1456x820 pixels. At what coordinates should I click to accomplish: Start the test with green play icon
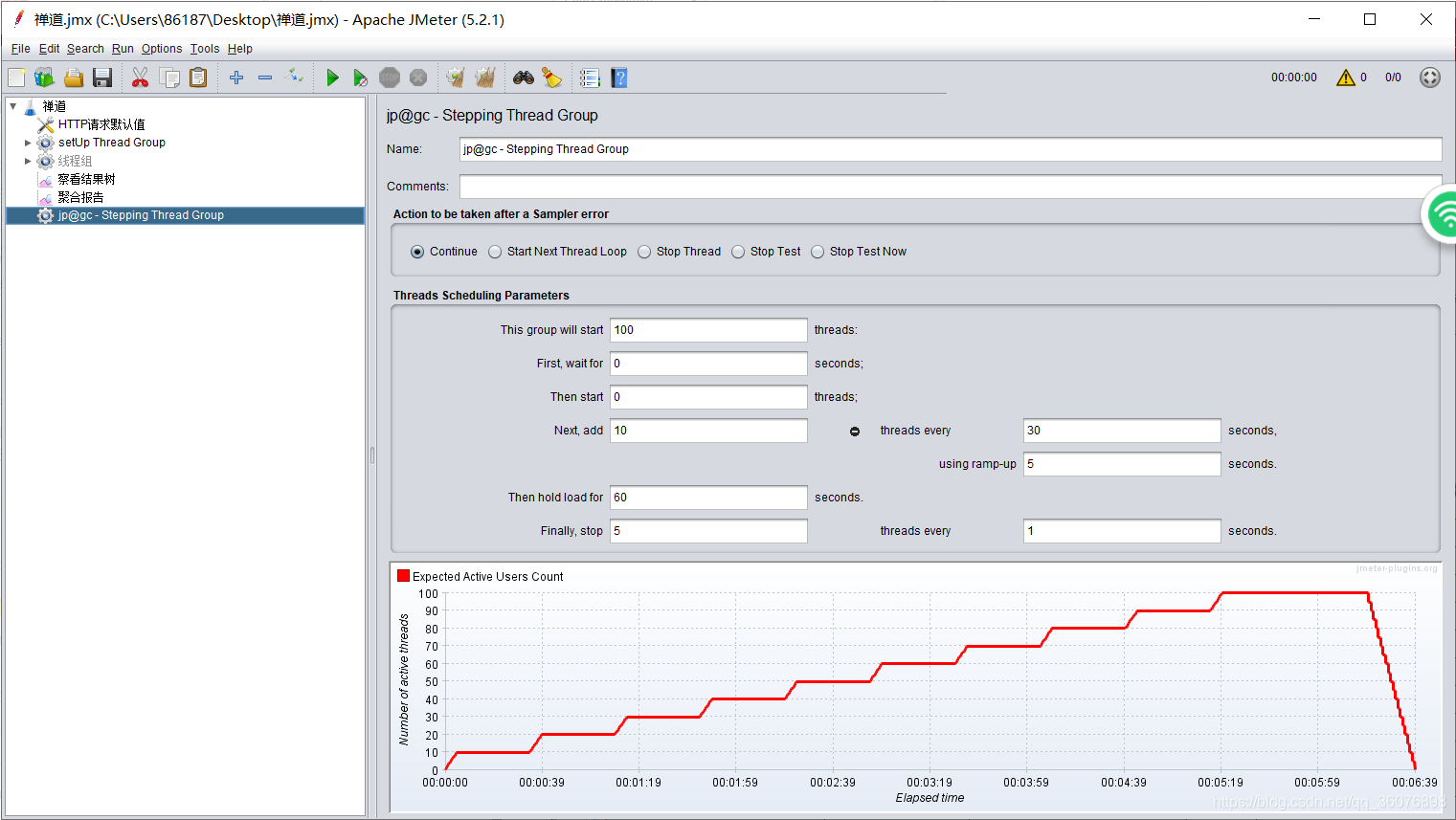pos(332,78)
